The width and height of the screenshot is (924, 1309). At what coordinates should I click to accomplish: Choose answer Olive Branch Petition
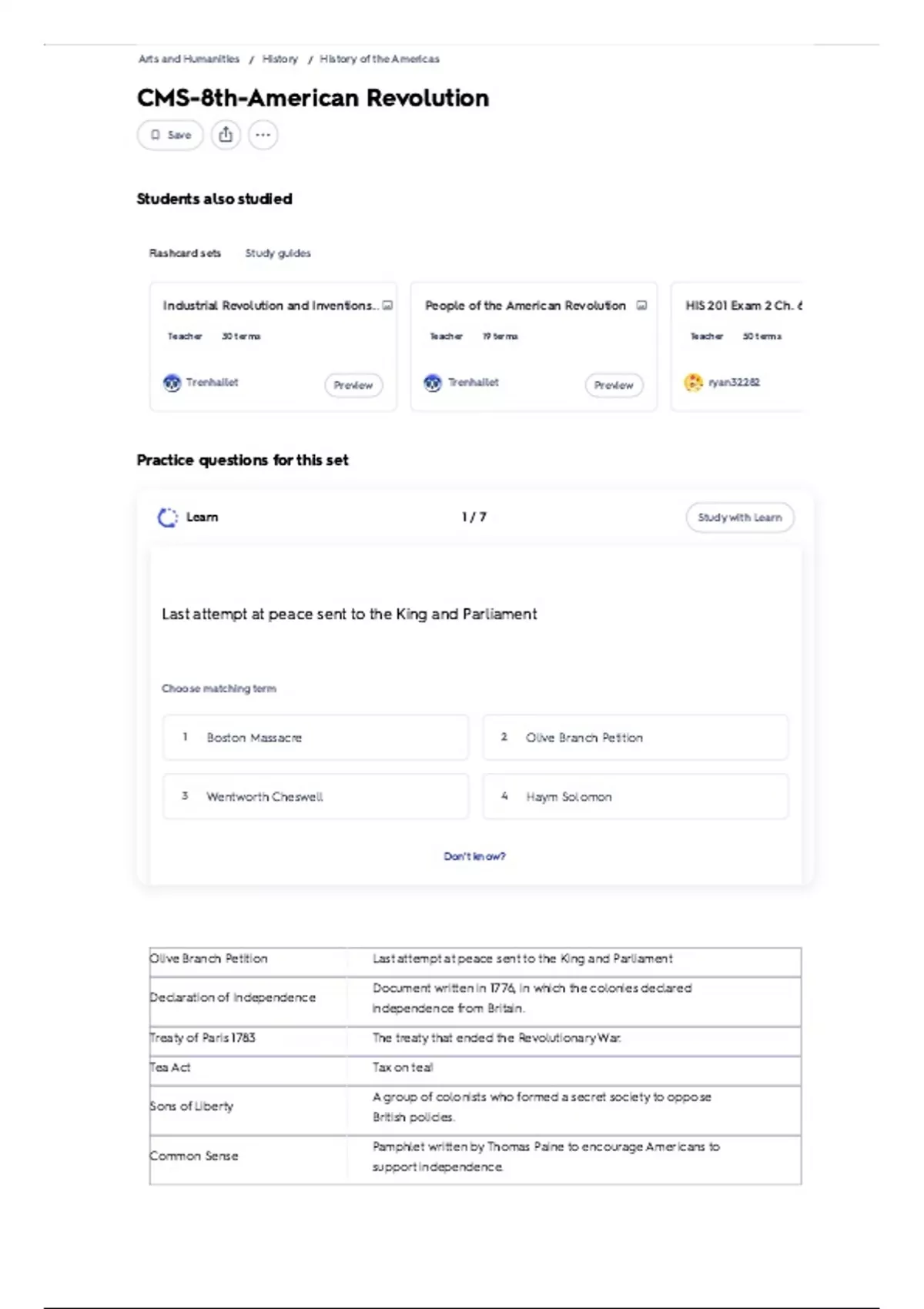pos(635,737)
